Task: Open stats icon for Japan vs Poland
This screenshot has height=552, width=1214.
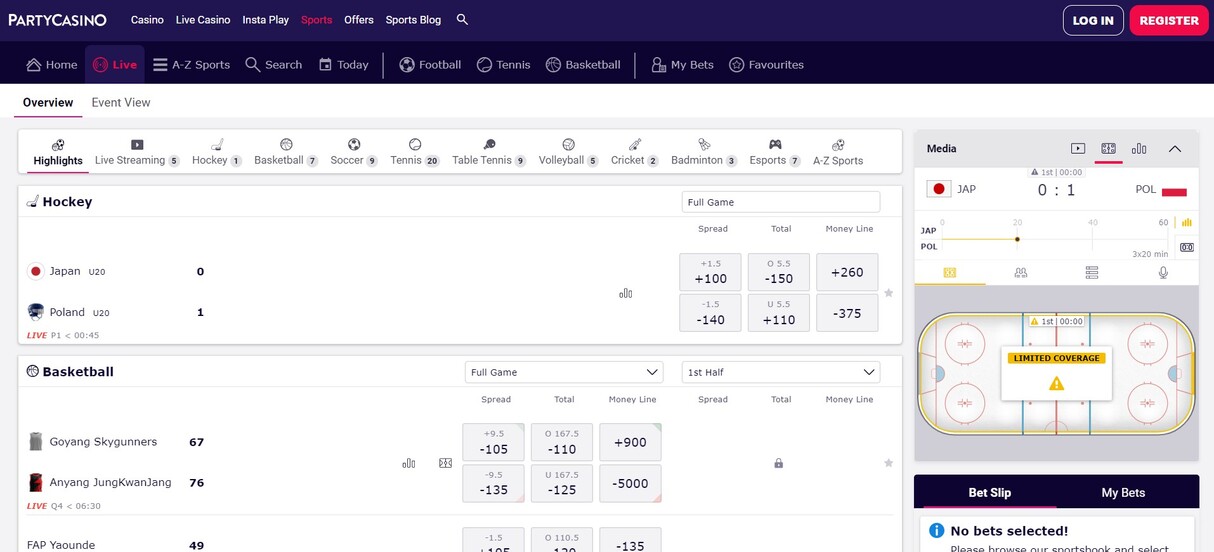Action: (x=626, y=293)
